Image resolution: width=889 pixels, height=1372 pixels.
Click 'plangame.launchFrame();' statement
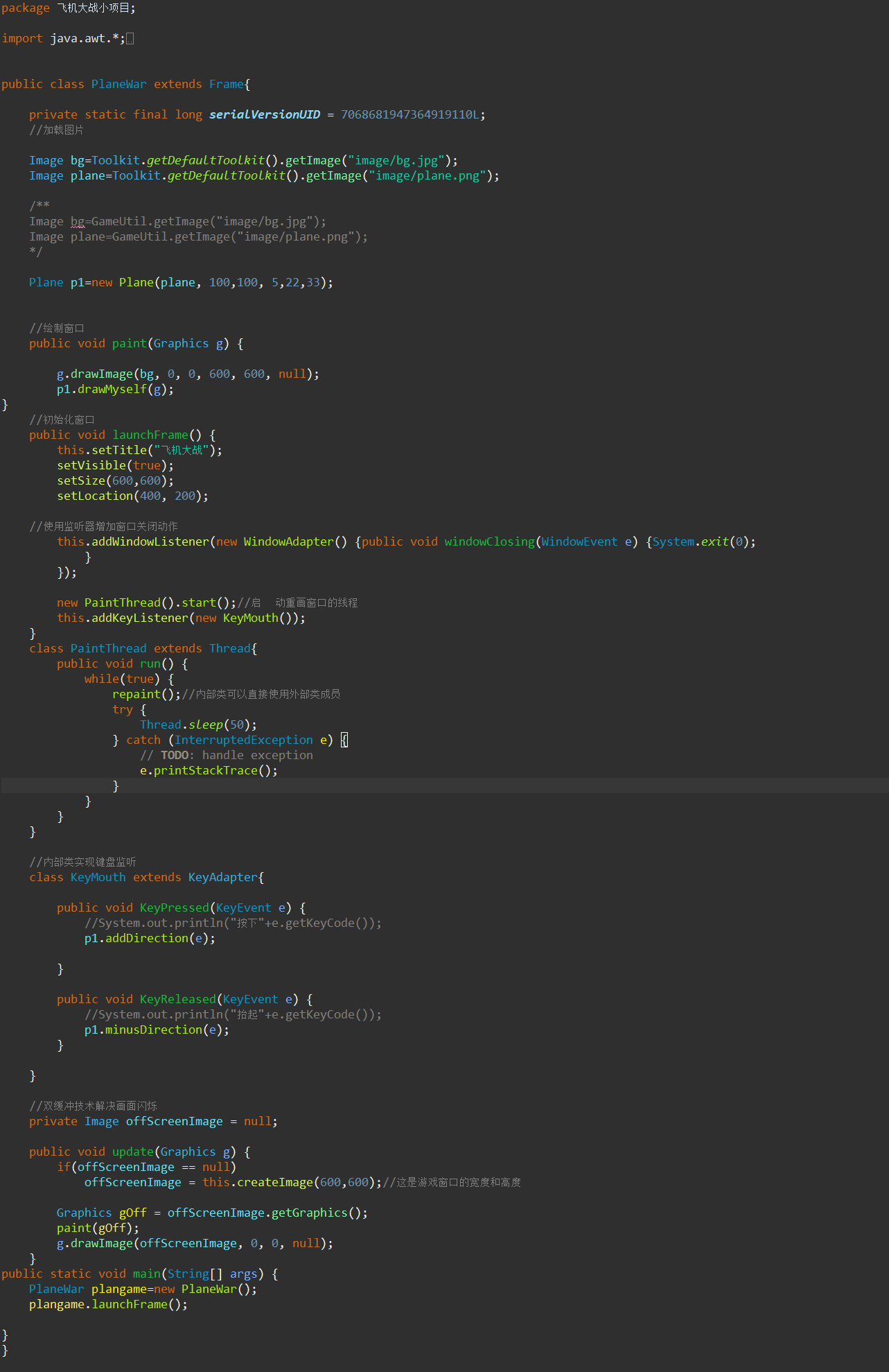(x=108, y=1305)
